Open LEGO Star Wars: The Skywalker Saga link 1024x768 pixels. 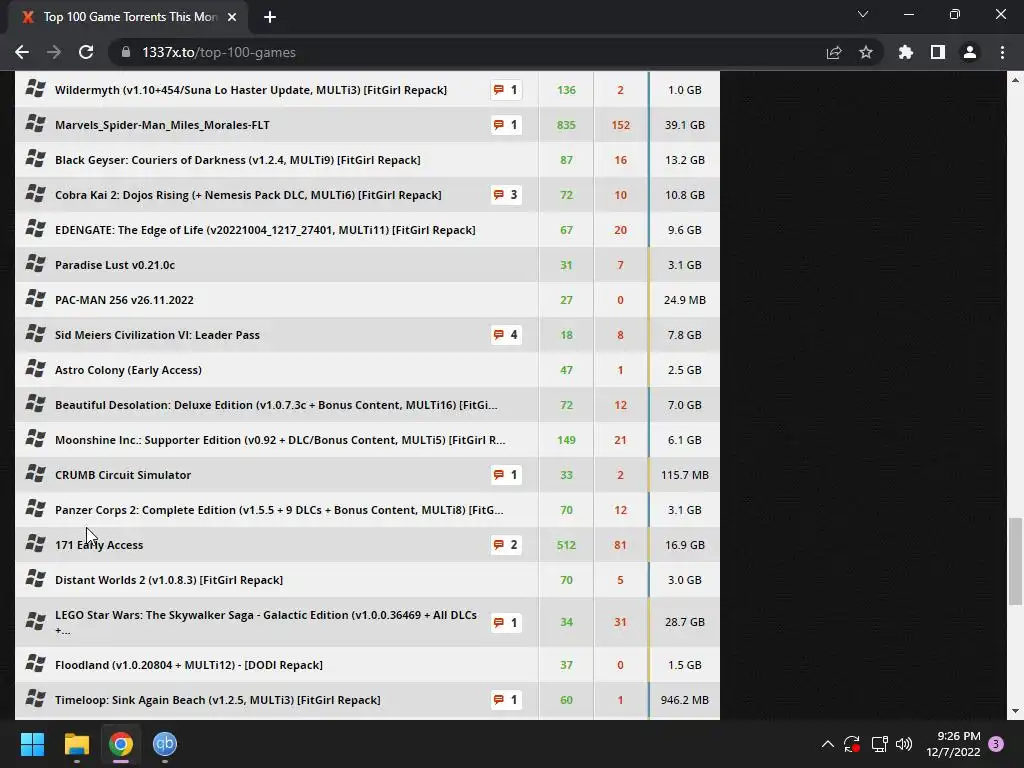[x=266, y=622]
